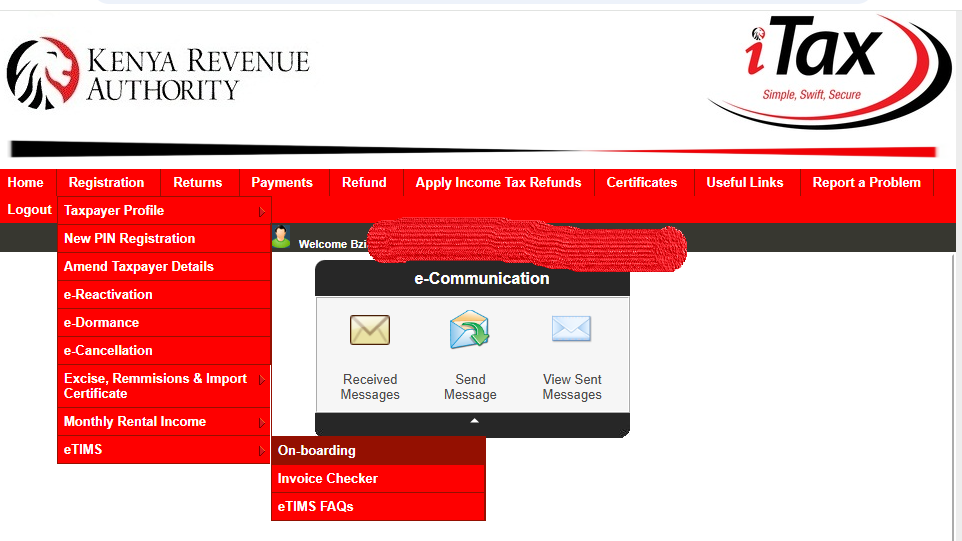Viewport: 962px width, 541px height.
Task: Open the Registration menu
Action: 107,183
